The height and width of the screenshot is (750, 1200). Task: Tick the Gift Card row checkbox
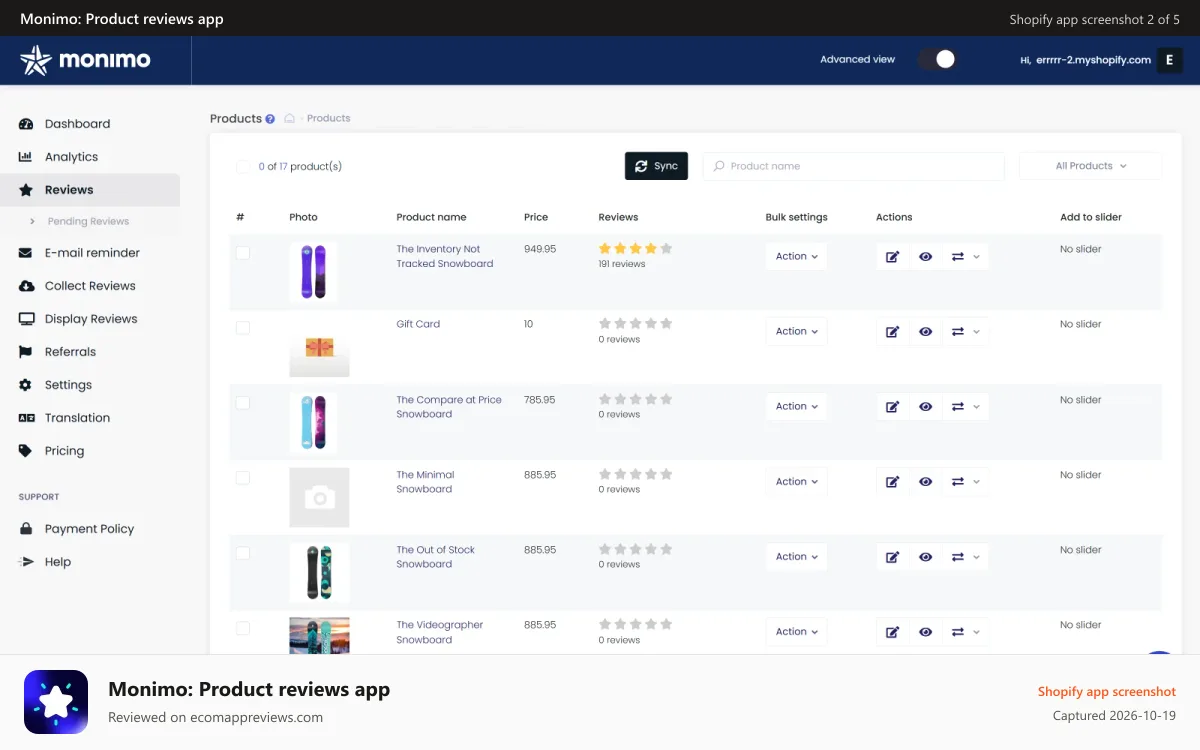243,328
